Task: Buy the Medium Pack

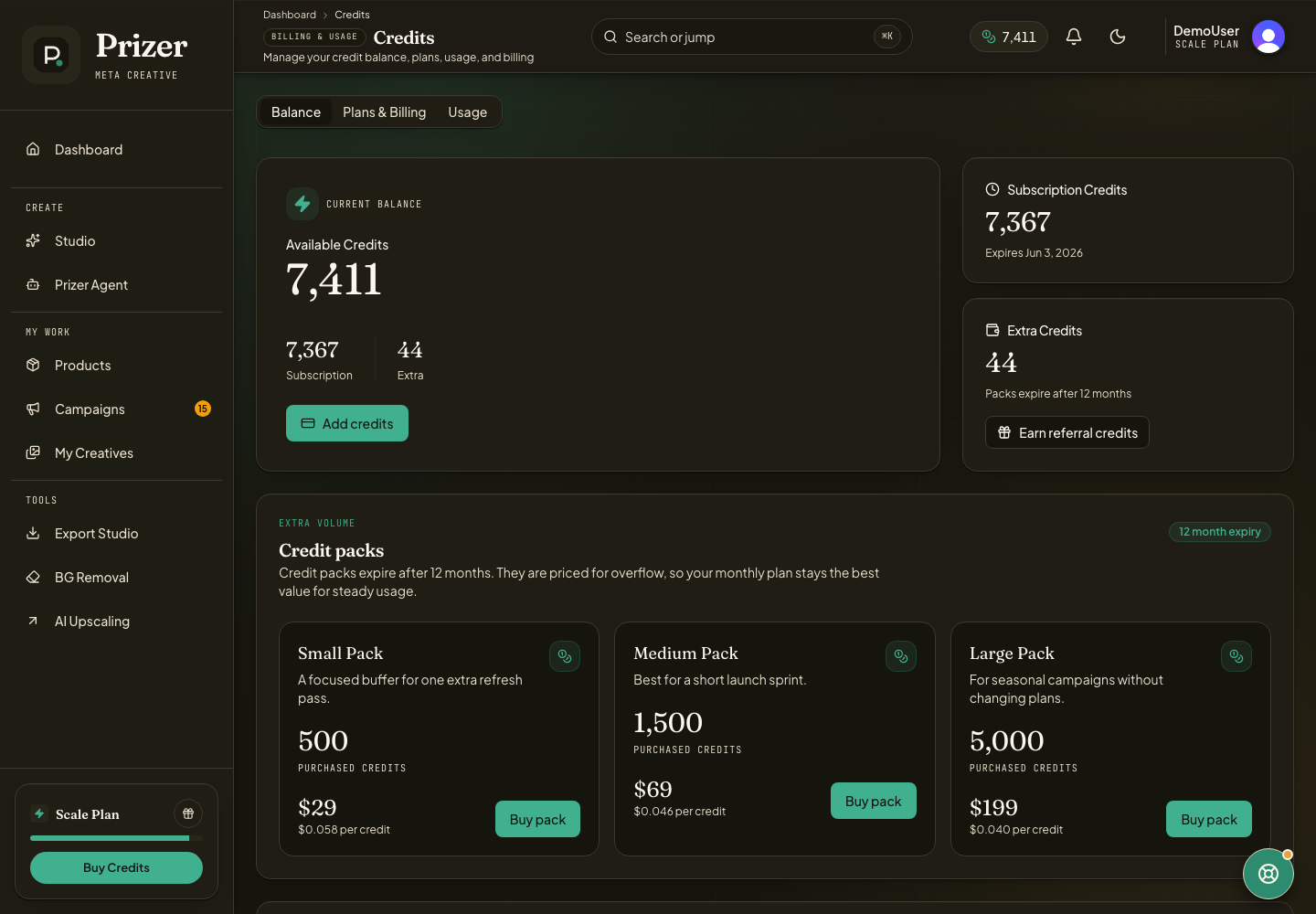Action: point(874,801)
